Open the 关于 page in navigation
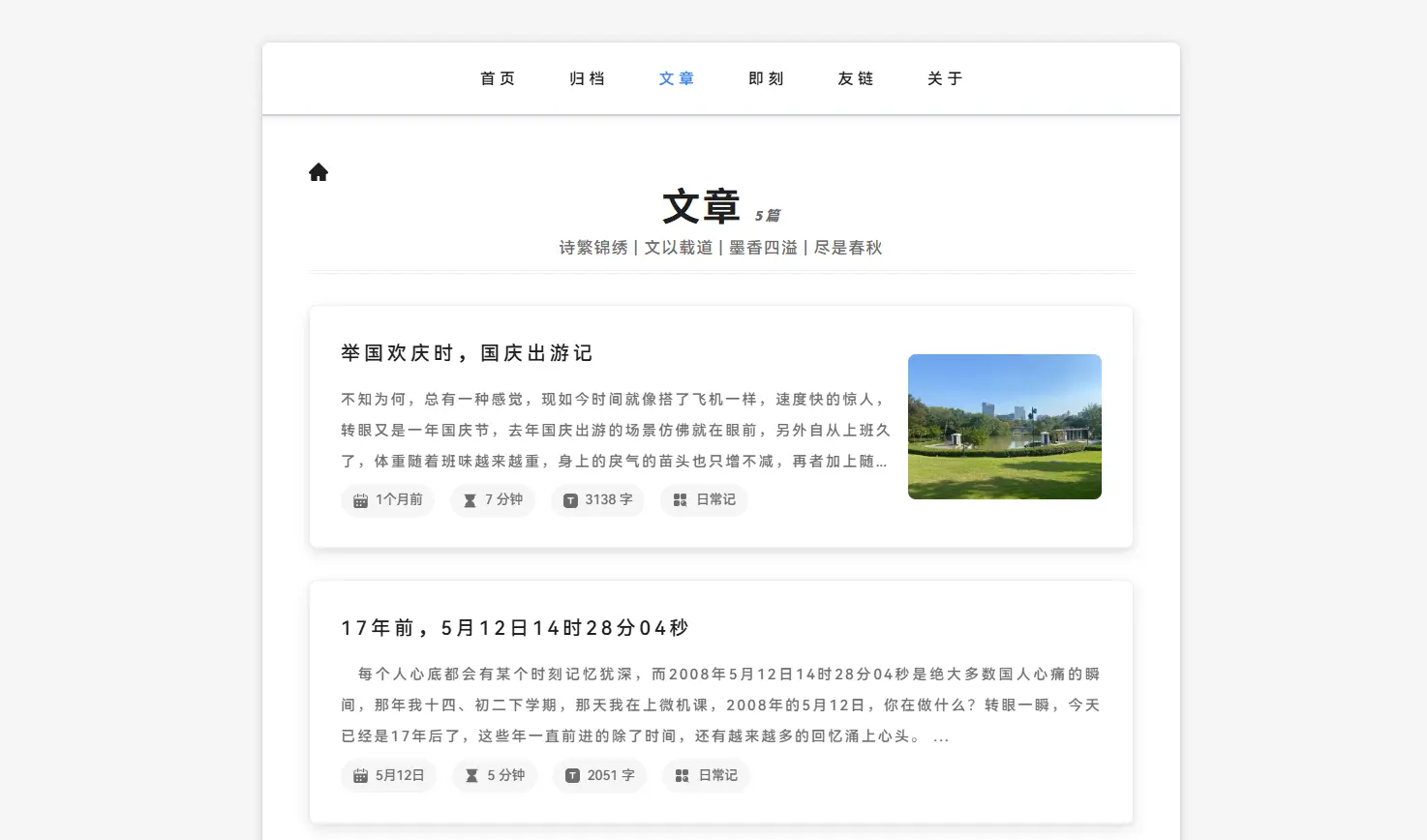The image size is (1427, 840). tap(945, 78)
